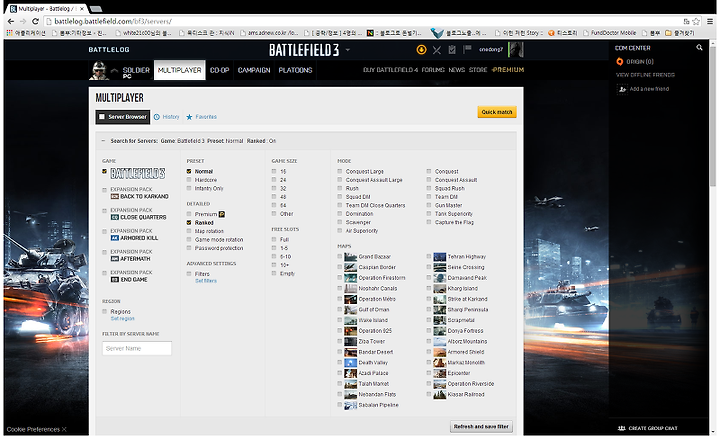Open the Campaign tab
This screenshot has height=439, width=720.
254,70
